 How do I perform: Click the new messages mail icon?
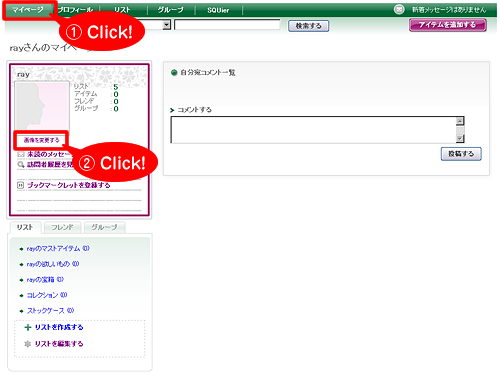[x=399, y=10]
